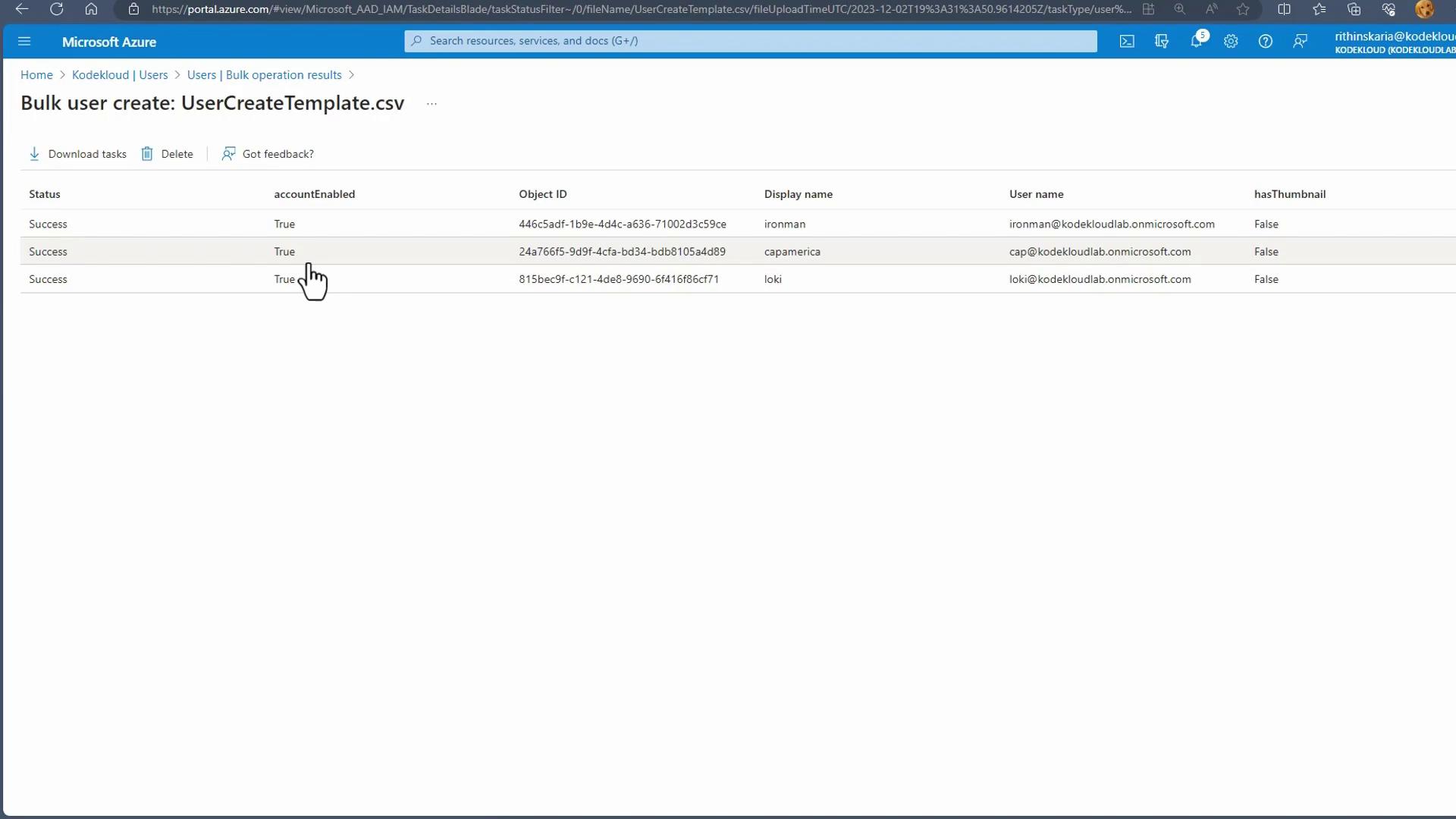Open the ellipsis menu beside page title
Image resolution: width=1456 pixels, height=819 pixels.
pos(431,104)
